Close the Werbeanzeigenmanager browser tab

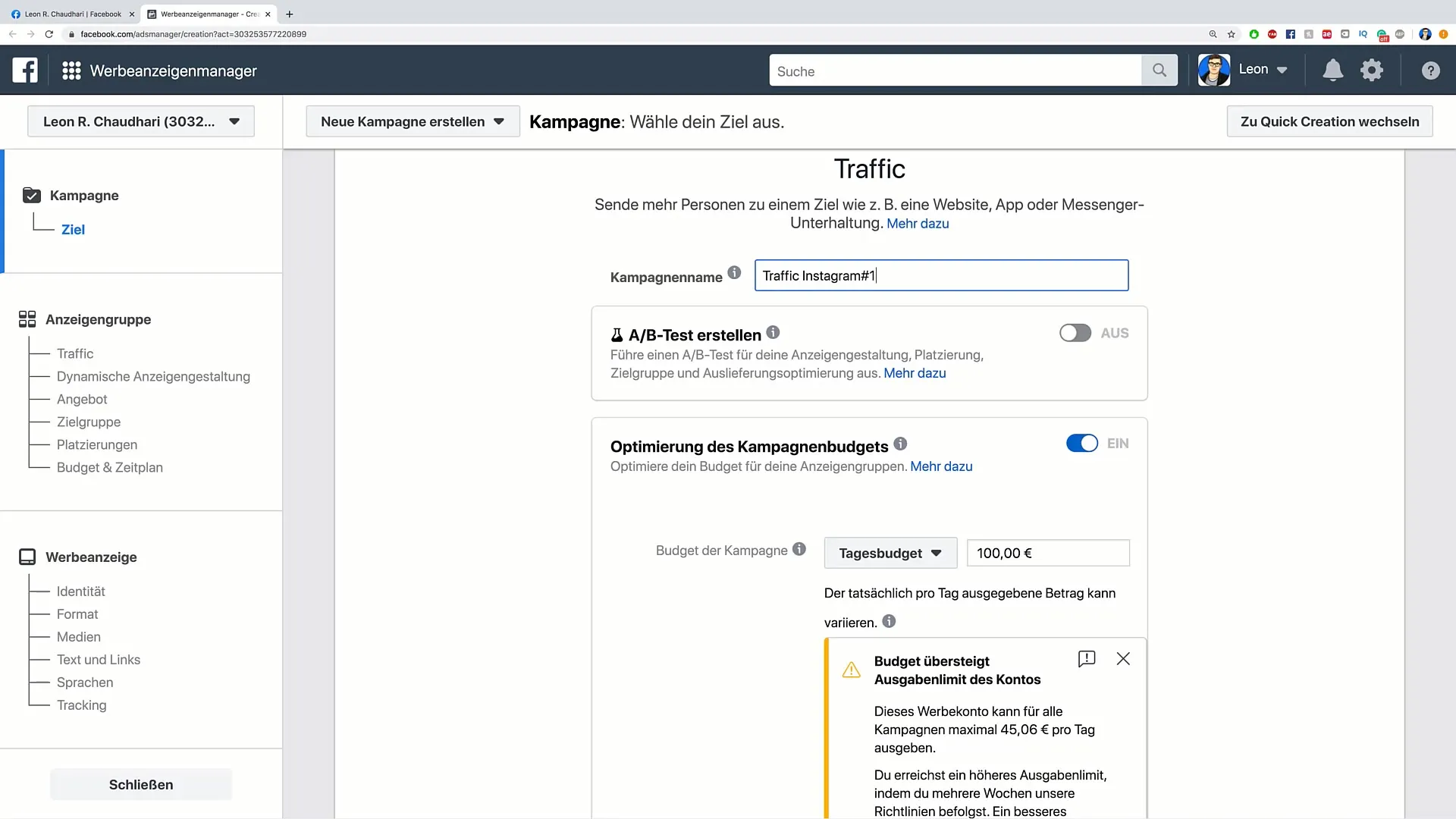point(268,14)
